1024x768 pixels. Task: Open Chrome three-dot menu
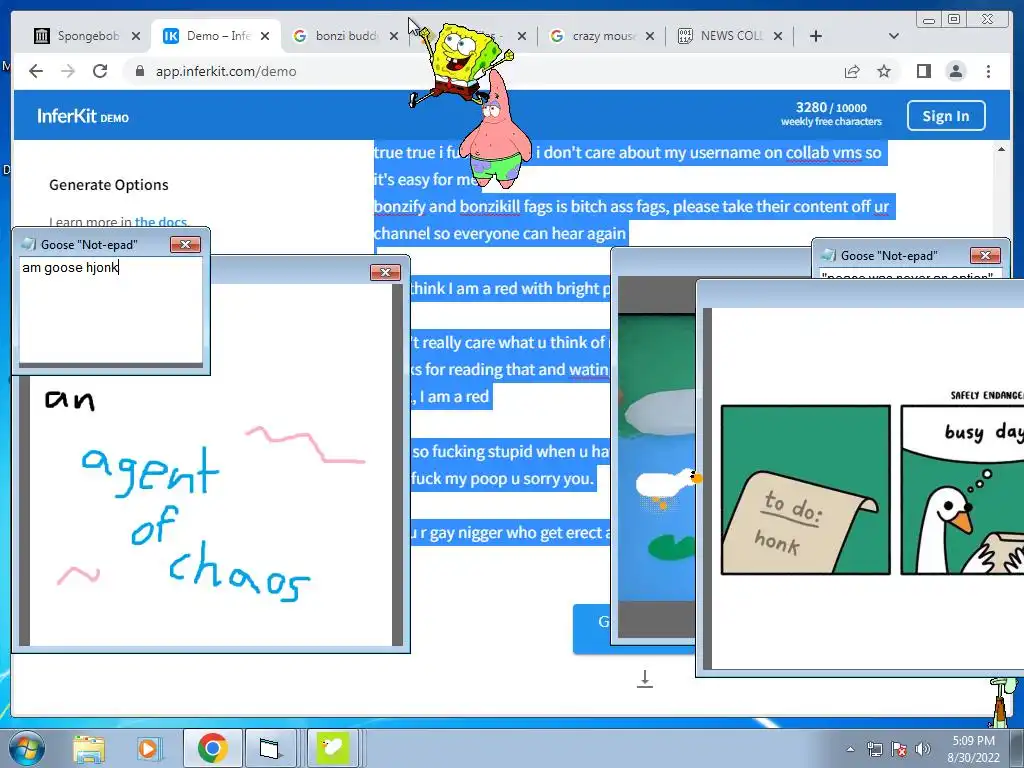988,71
